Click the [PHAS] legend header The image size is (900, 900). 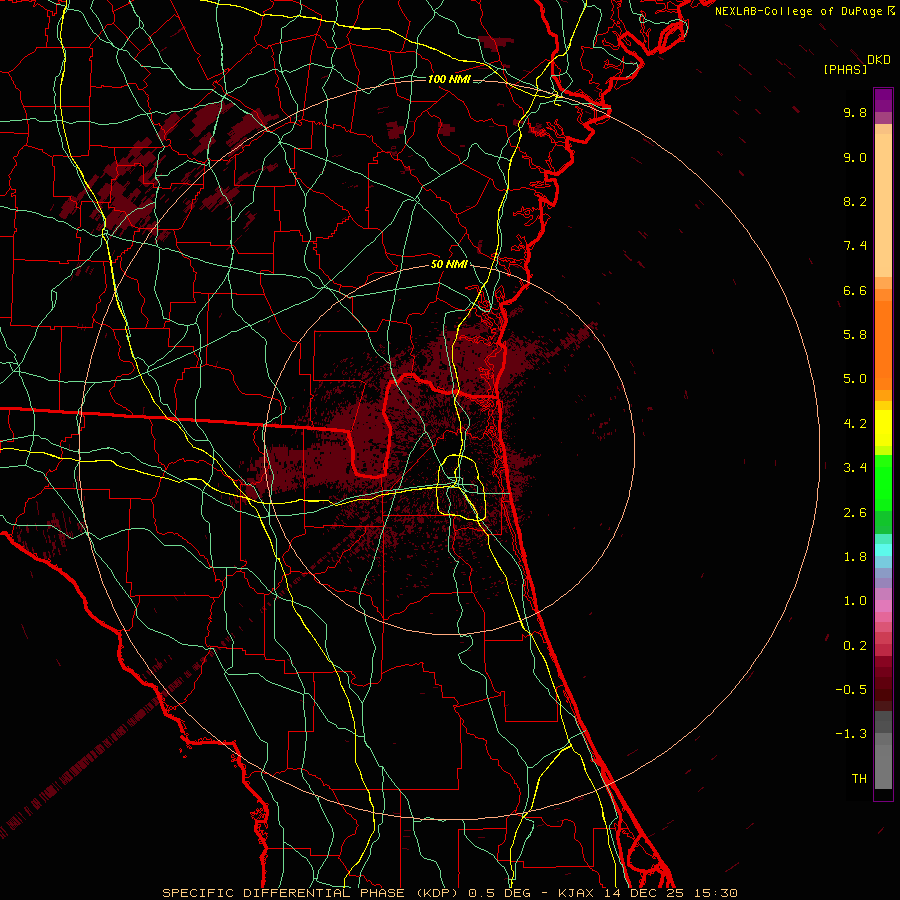click(x=845, y=69)
